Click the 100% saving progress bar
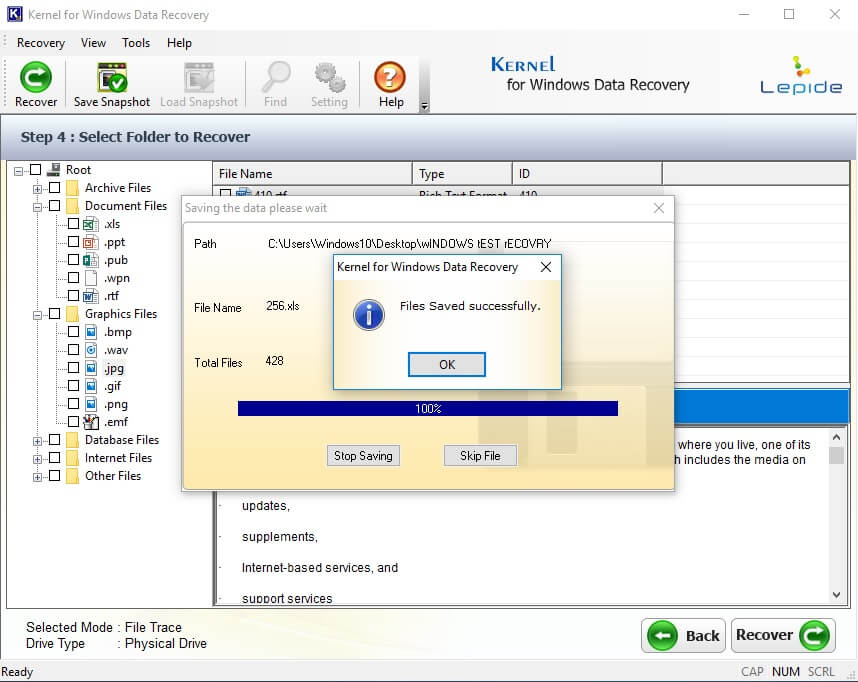858x682 pixels. pos(428,408)
